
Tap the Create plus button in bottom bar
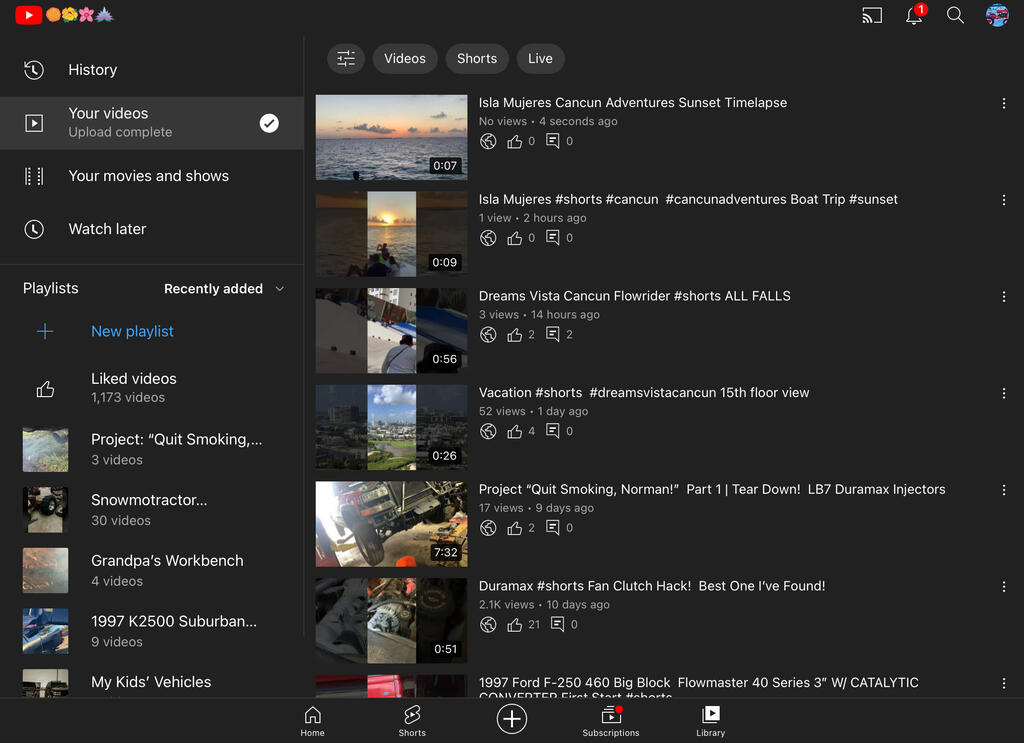coord(512,718)
